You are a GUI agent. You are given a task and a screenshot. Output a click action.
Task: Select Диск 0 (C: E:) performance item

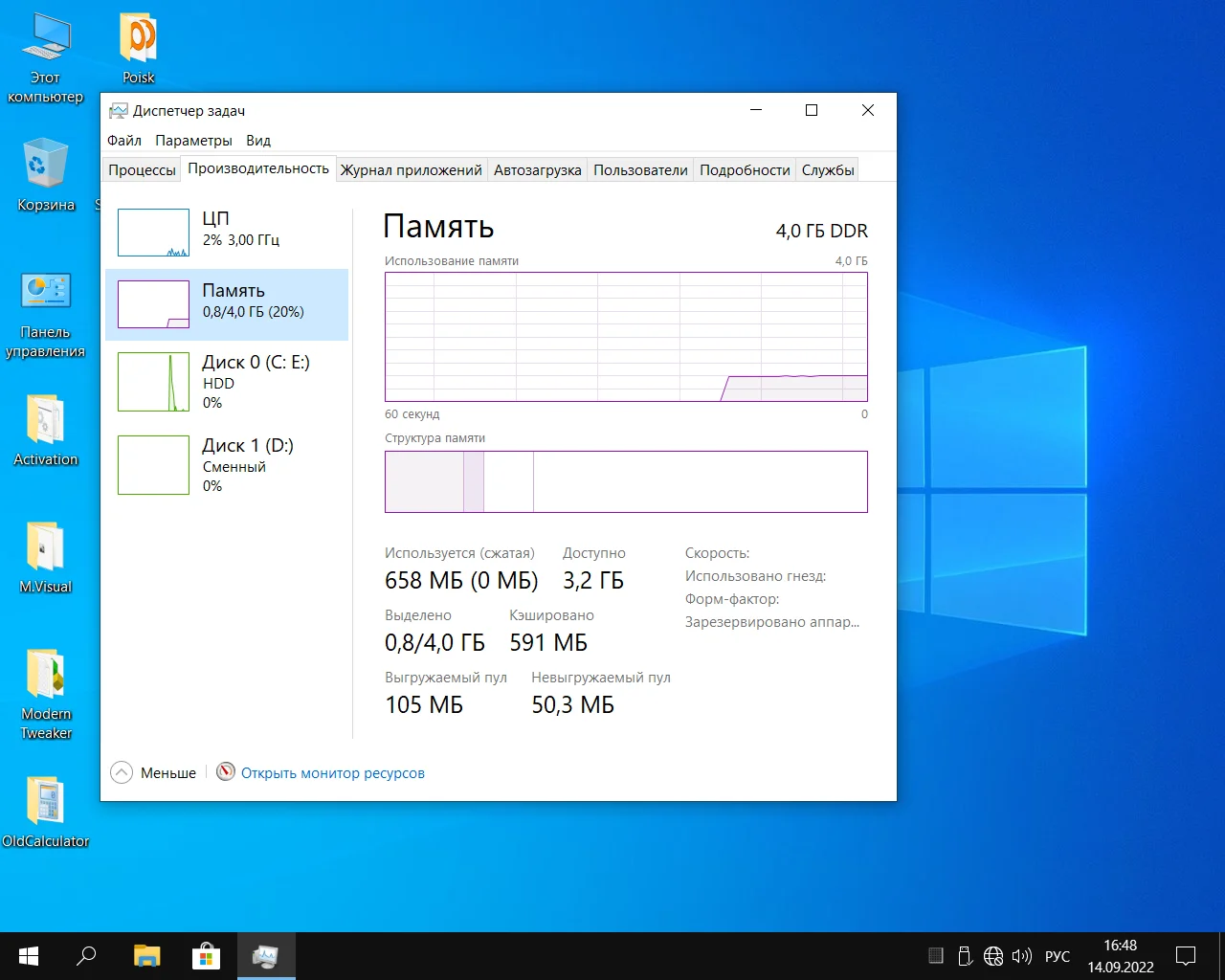pyautogui.click(x=227, y=382)
